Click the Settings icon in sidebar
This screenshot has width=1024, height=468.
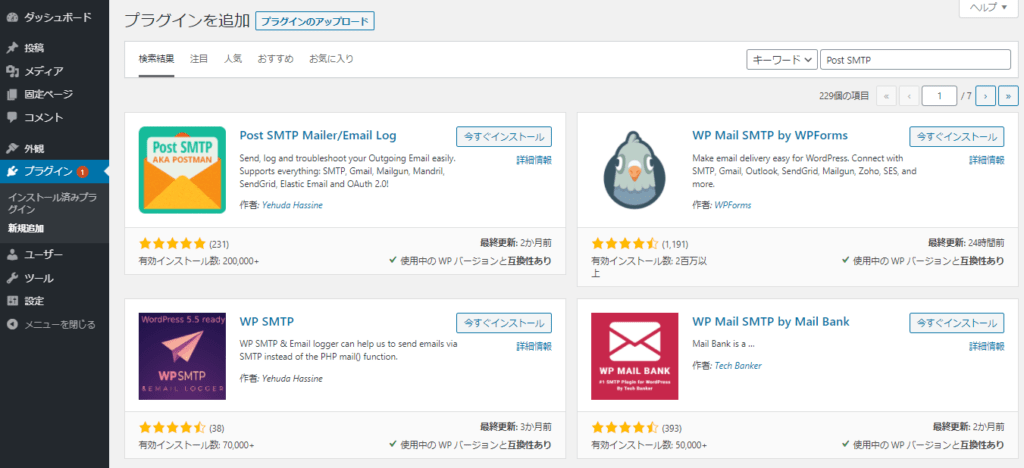pos(12,301)
